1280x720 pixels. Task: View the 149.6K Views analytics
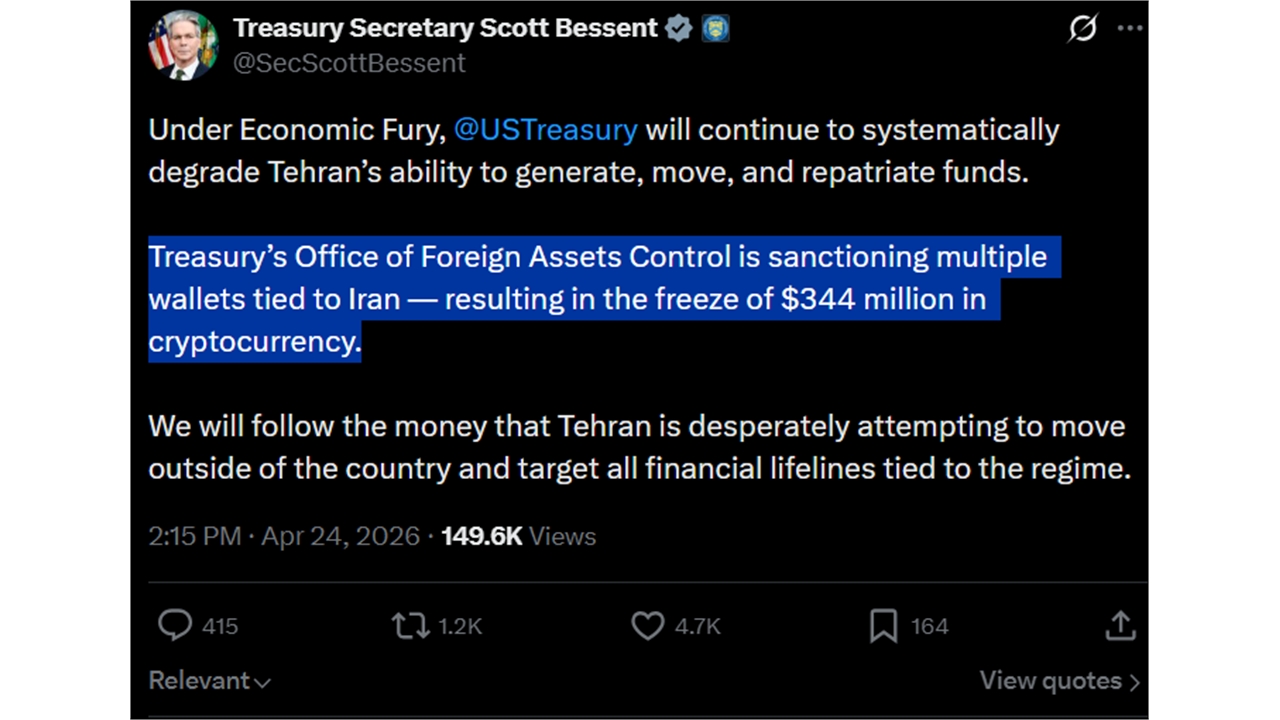point(518,536)
